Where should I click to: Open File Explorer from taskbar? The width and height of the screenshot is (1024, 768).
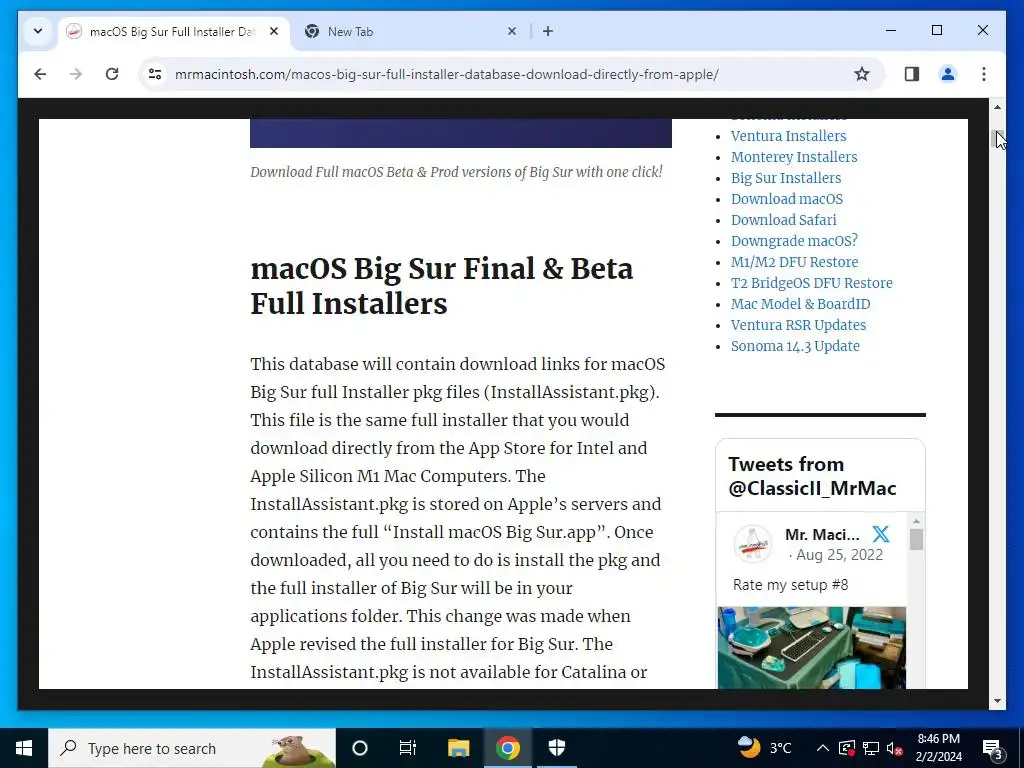(x=458, y=748)
